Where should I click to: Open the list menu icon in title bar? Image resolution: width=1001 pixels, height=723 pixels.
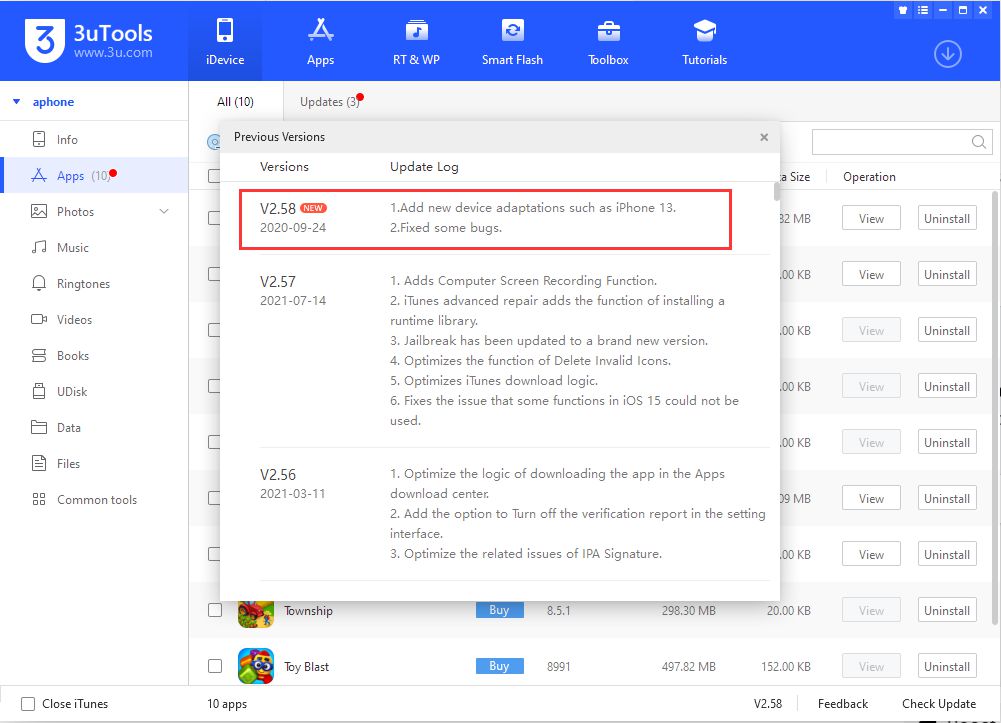tap(922, 10)
